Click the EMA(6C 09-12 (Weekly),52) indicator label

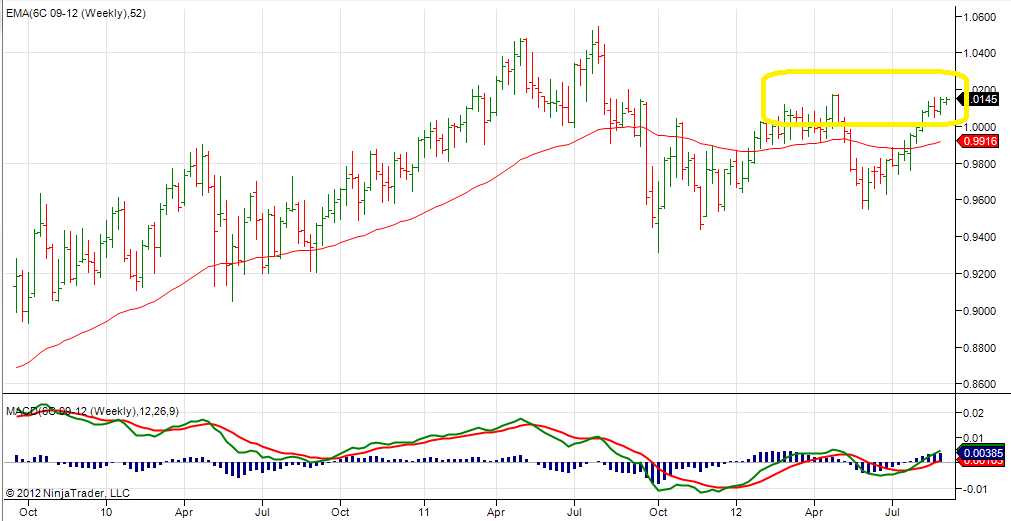75,13
